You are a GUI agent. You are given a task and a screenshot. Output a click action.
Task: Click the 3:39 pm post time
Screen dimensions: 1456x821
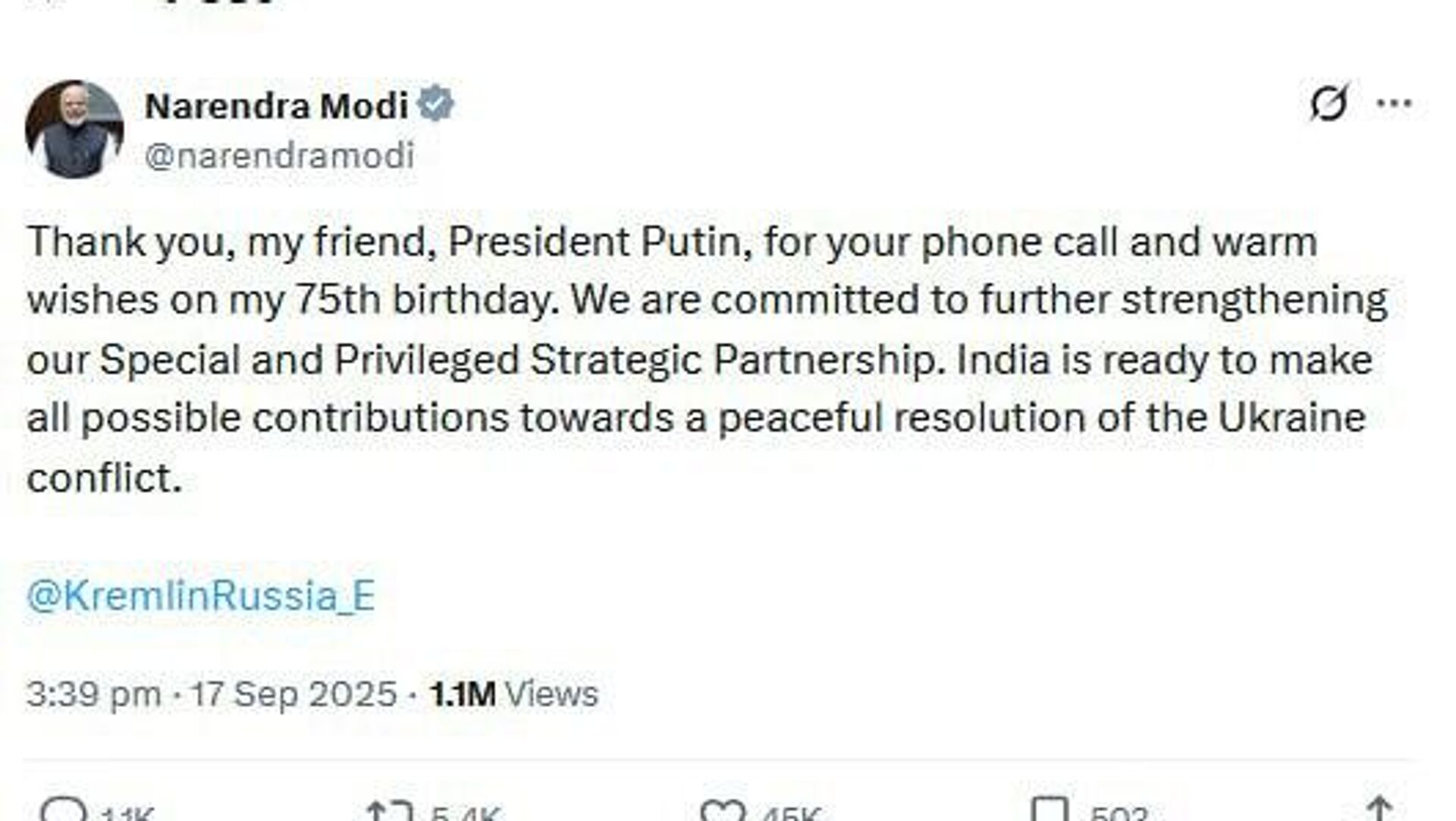(x=93, y=694)
